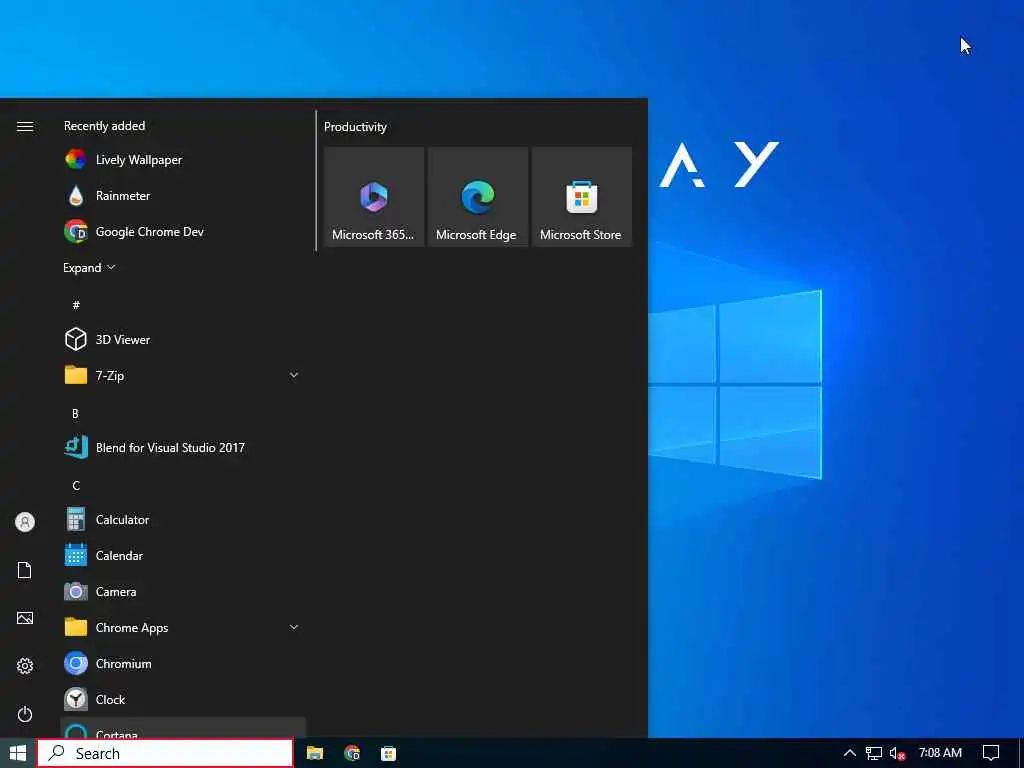Open the Chrome Apps folder entry

(183, 628)
